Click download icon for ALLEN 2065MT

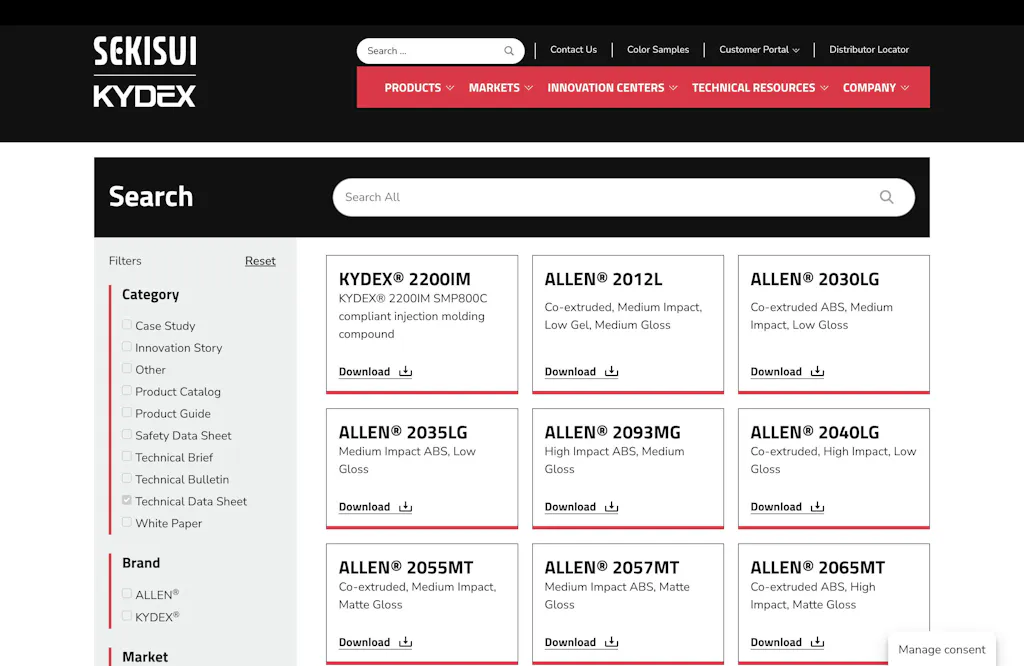[x=817, y=642]
